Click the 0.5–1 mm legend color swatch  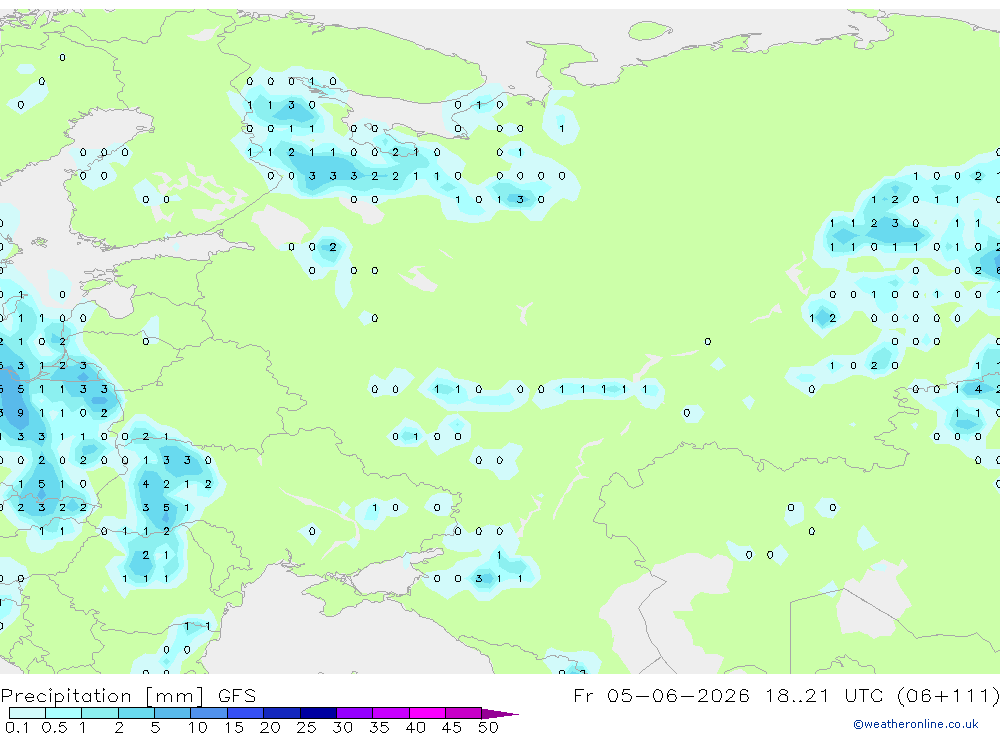(x=63, y=713)
